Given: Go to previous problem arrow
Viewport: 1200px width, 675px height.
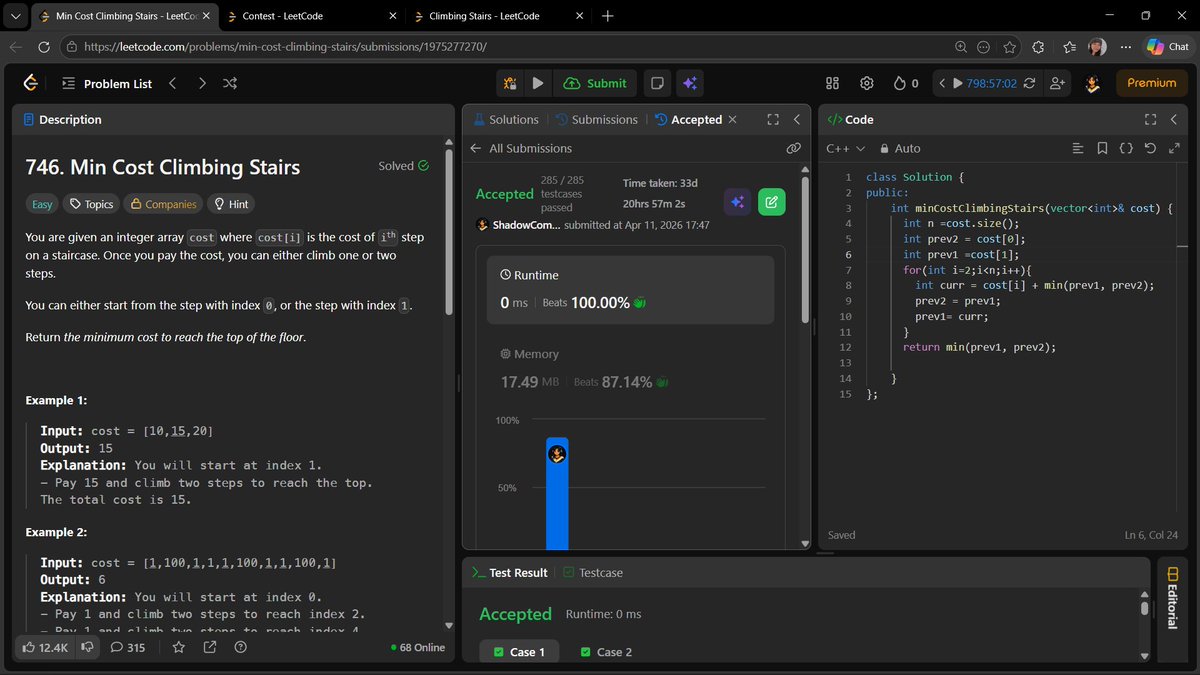Looking at the screenshot, I should [x=173, y=83].
